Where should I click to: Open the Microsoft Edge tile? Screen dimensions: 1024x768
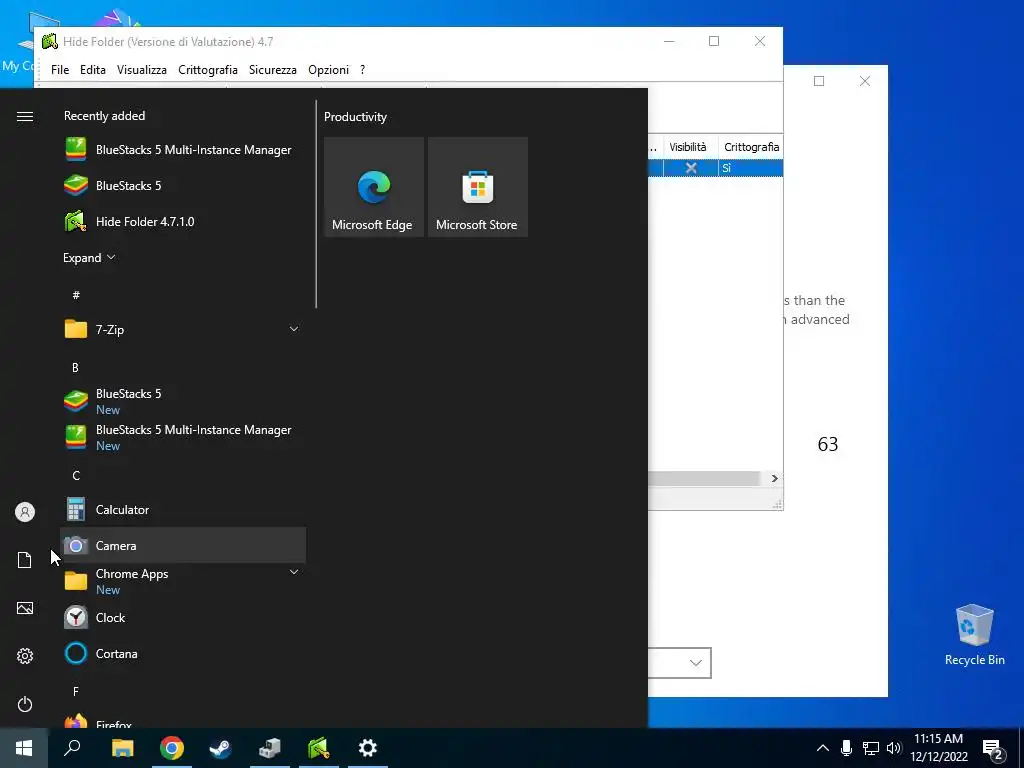point(374,187)
